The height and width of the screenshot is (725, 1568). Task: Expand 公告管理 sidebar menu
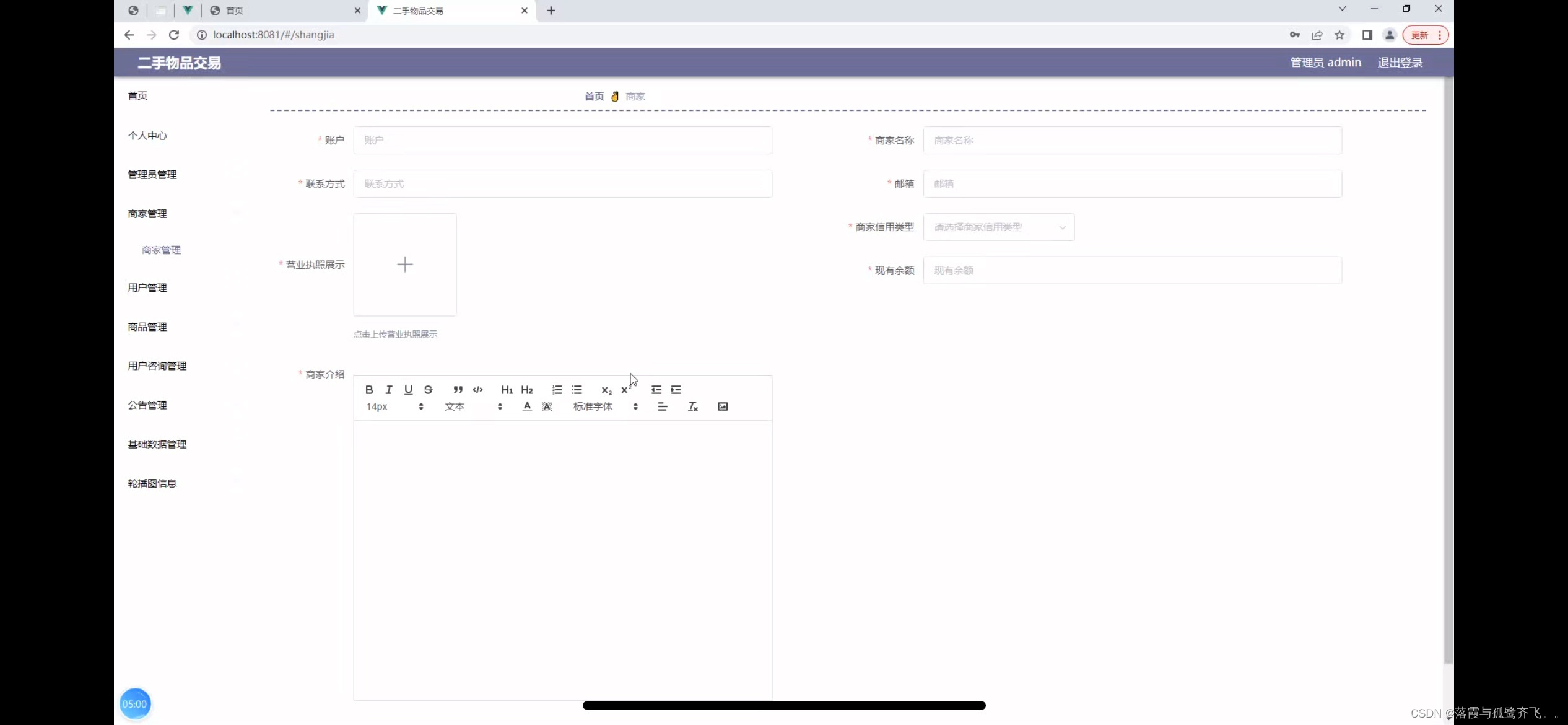147,405
